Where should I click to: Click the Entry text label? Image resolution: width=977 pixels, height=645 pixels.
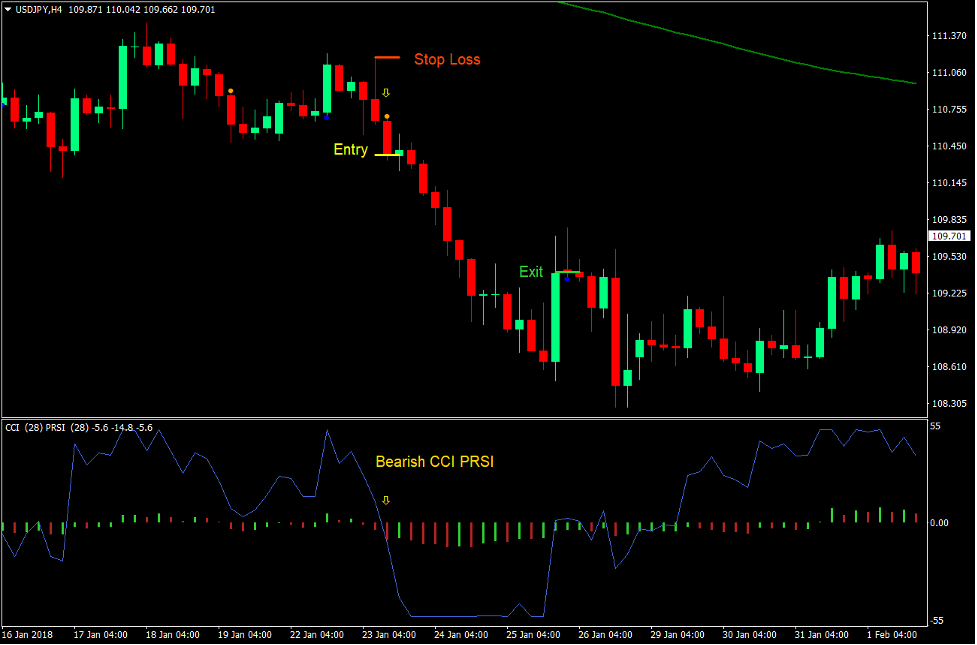tap(351, 150)
